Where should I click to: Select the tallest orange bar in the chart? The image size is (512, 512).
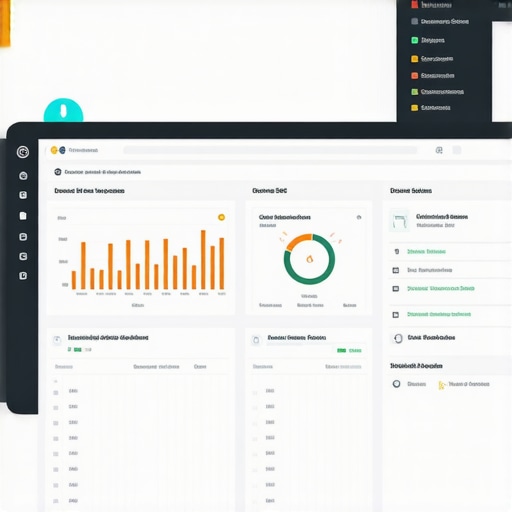203,260
